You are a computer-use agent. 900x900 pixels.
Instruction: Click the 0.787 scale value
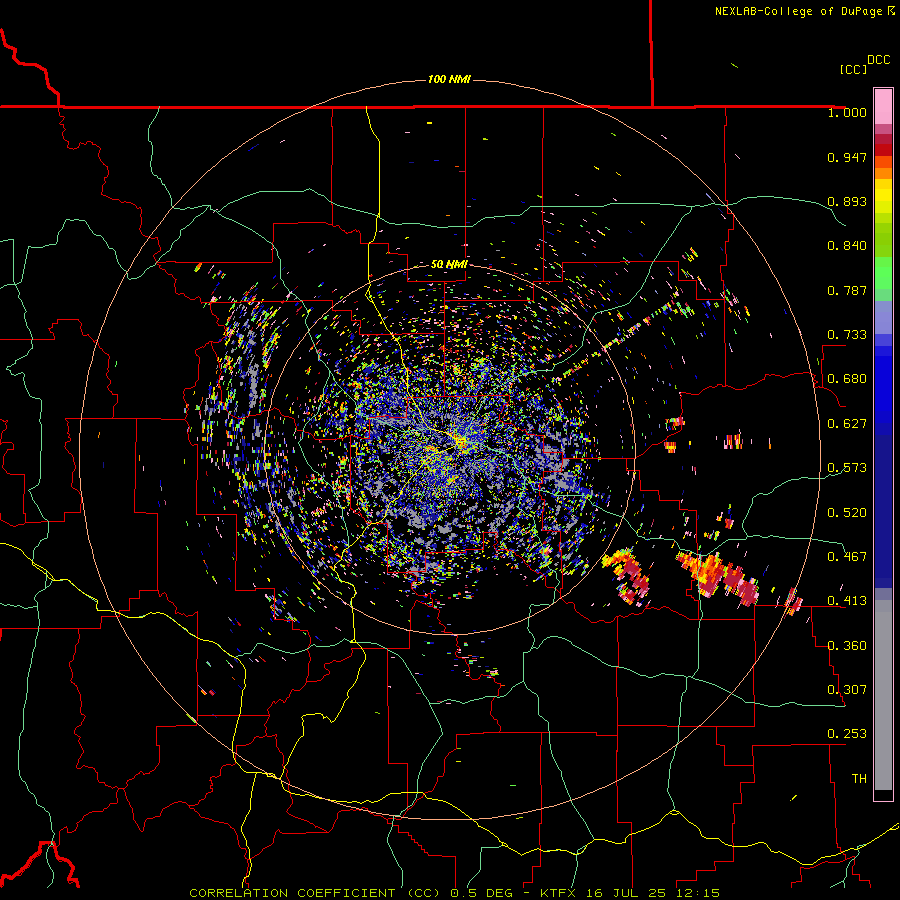point(847,290)
